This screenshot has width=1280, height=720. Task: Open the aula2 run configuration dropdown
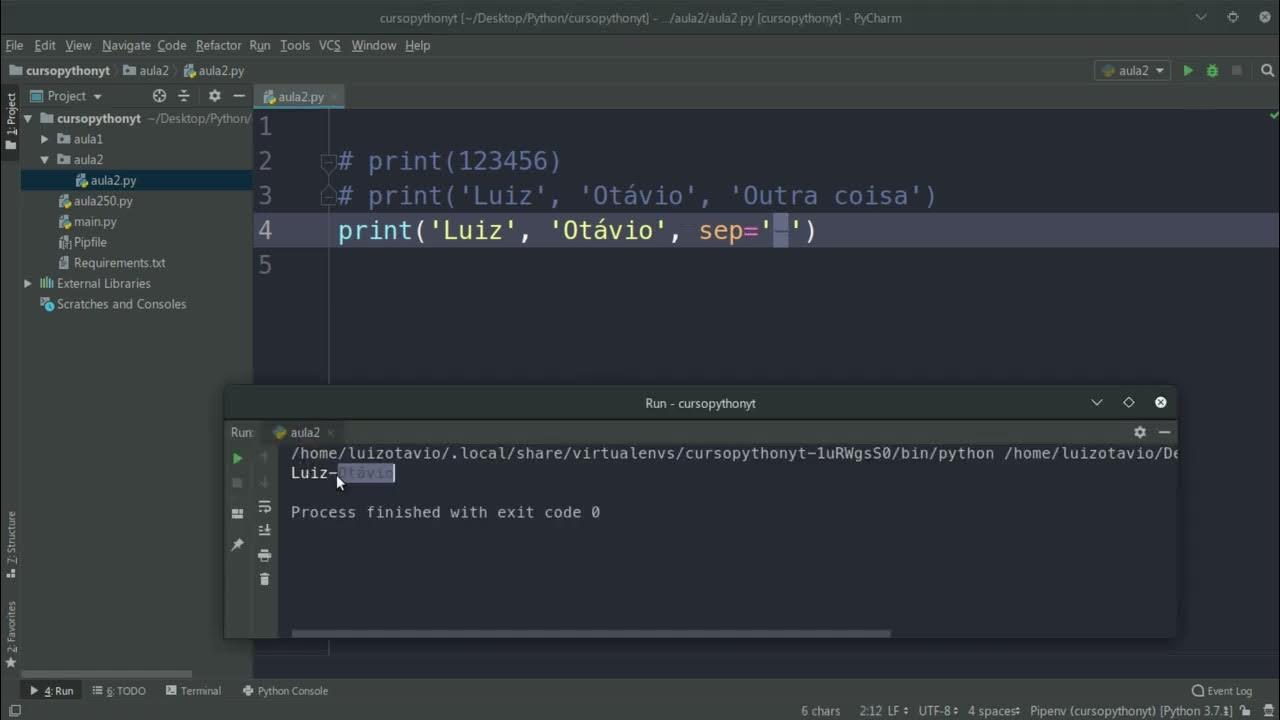click(1134, 71)
